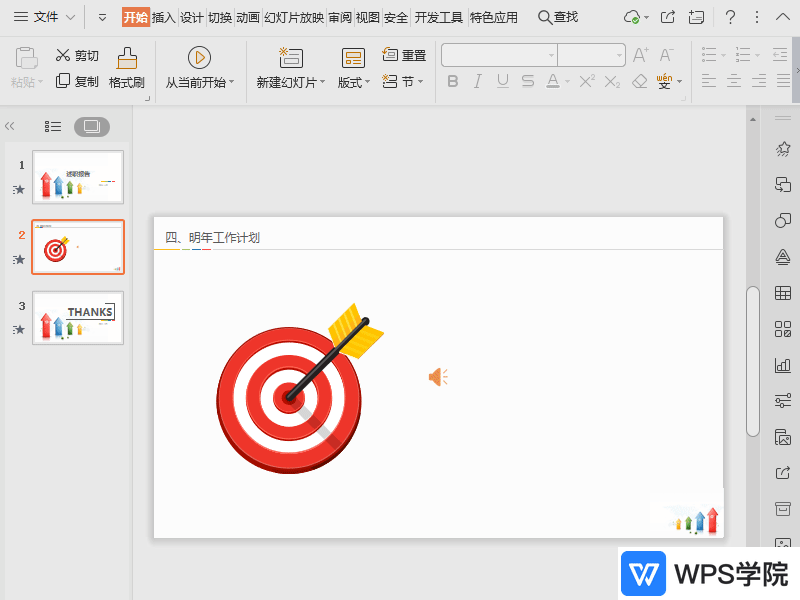Click the Copy (复制) icon
The image size is (800, 600).
click(x=63, y=81)
